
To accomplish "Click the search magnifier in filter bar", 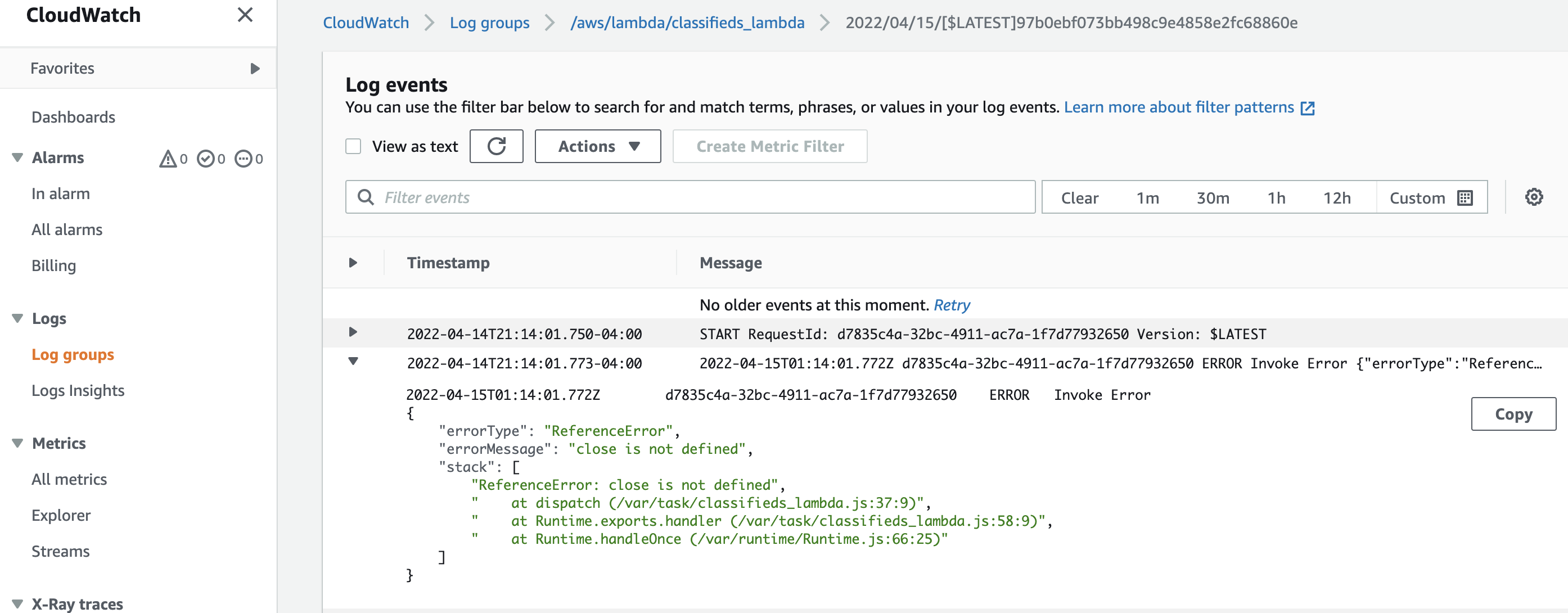I will pos(365,197).
